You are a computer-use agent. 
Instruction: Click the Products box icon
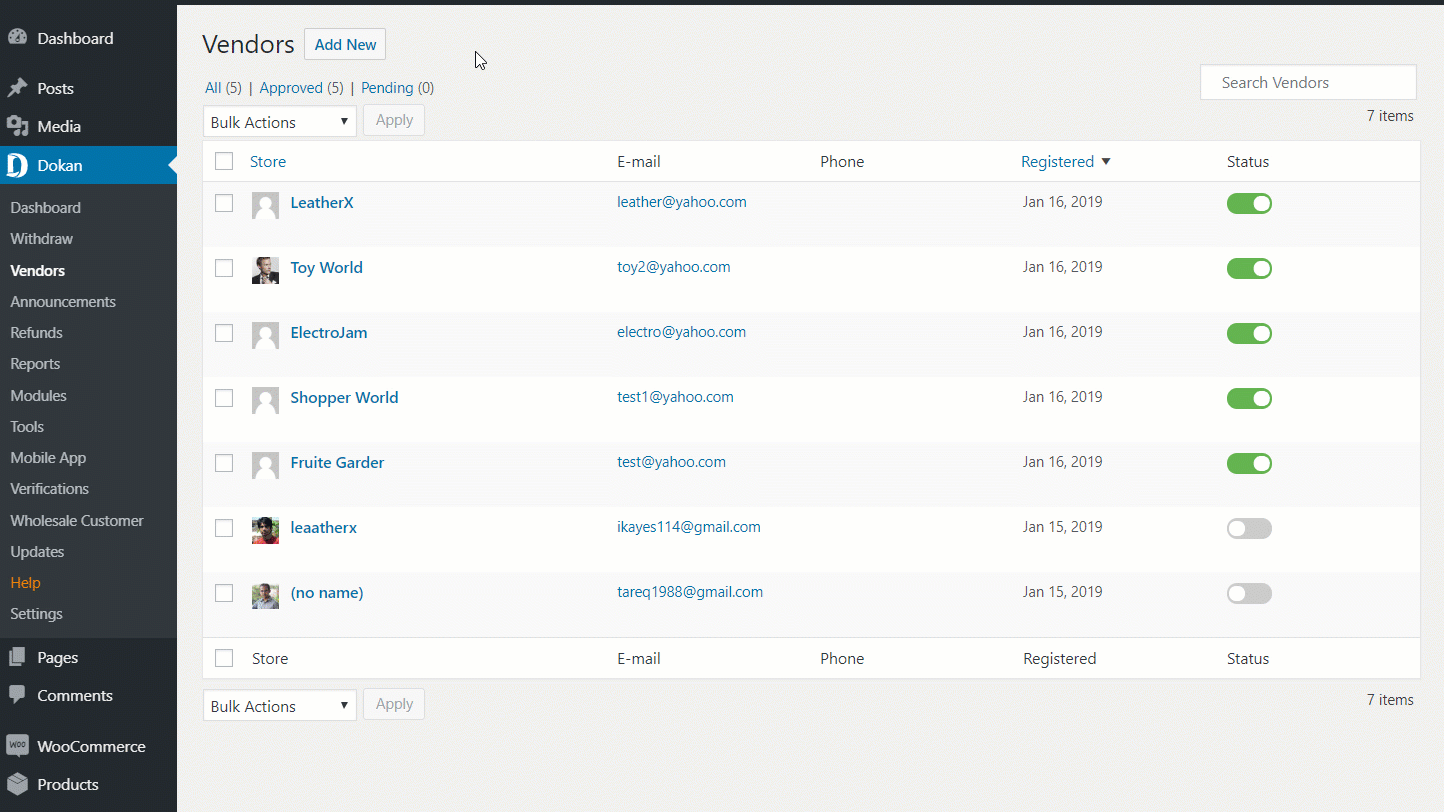pyautogui.click(x=17, y=784)
